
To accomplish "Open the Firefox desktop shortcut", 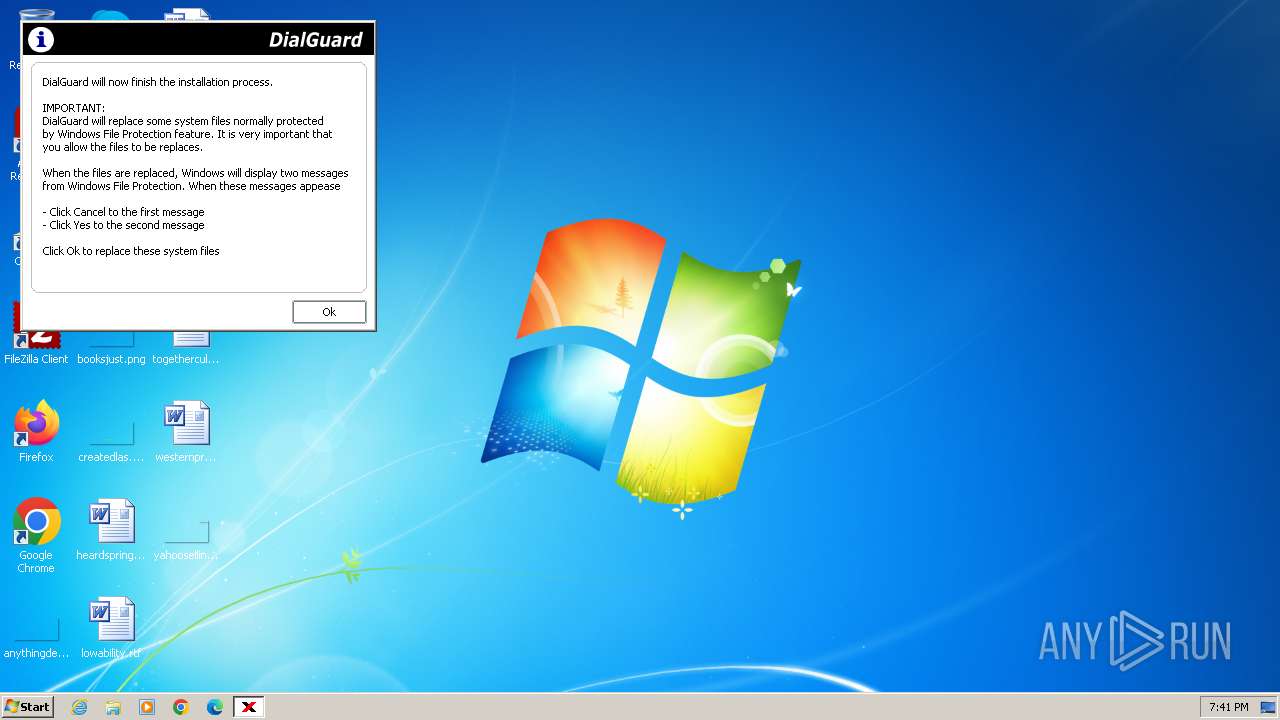I will coord(36,432).
